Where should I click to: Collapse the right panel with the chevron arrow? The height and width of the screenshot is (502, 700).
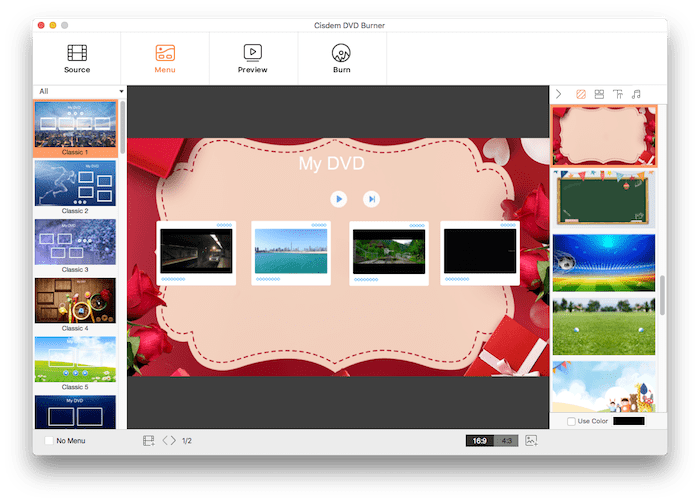coord(559,94)
